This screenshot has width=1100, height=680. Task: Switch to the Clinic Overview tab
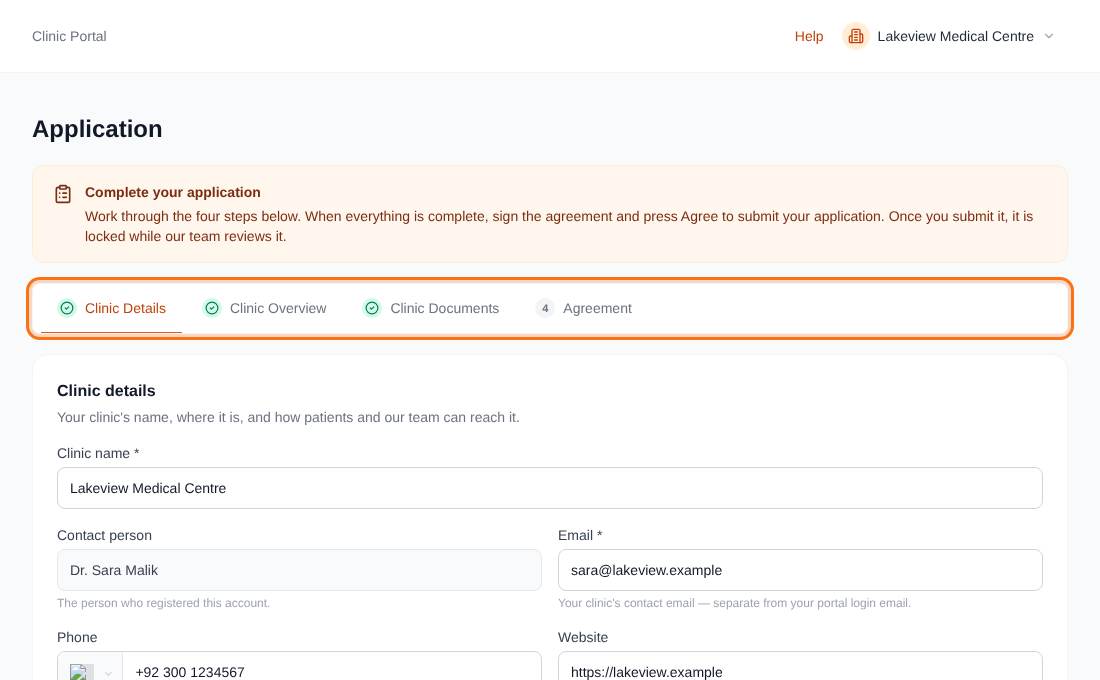(264, 308)
